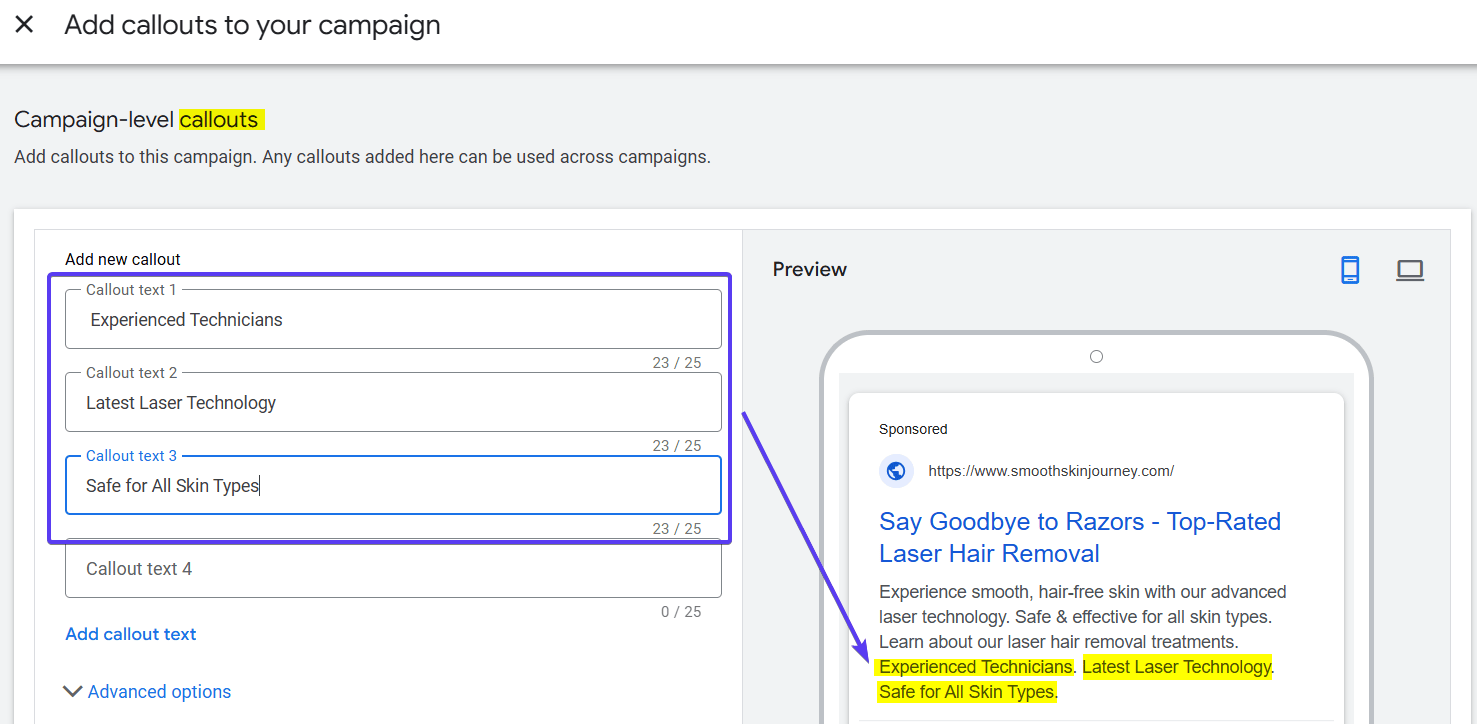Click the globe icon in ad preview

896,470
